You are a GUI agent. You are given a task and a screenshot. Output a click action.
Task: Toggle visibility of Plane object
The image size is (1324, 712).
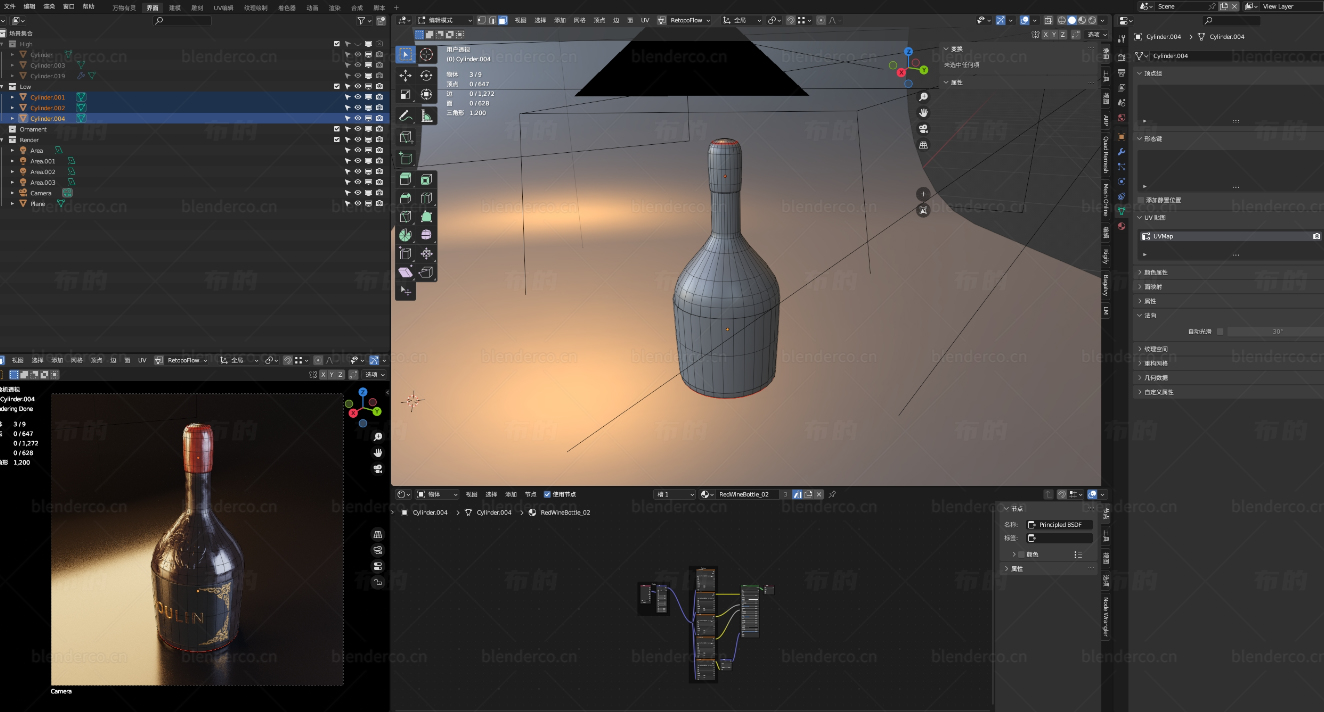click(x=358, y=204)
